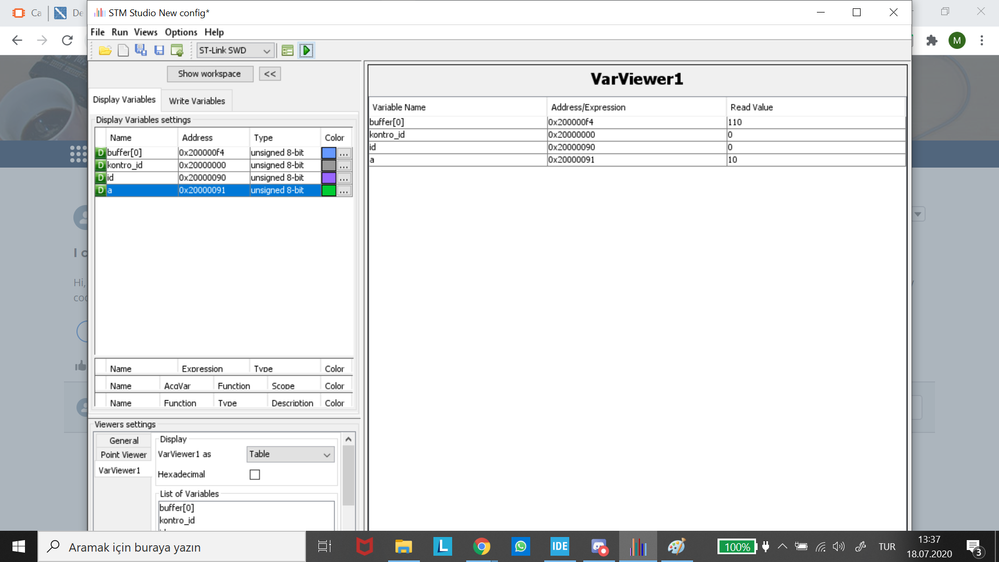Click the AcqVar column header

point(186,386)
